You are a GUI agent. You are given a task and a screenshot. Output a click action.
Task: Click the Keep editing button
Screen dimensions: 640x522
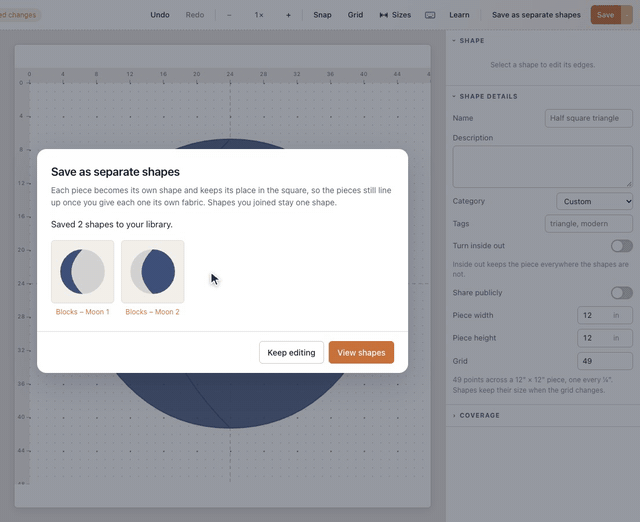pos(291,353)
